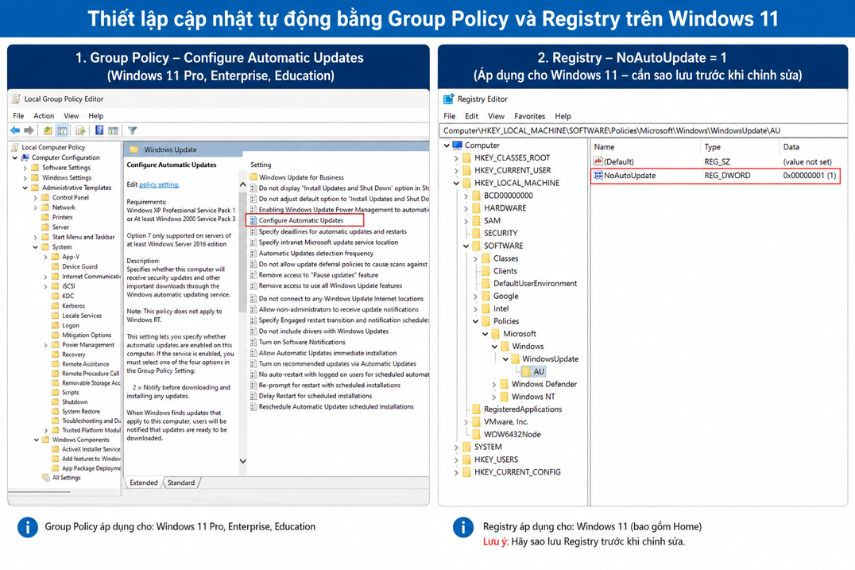Click the HKEY_LOCAL_MACHINE folder icon
The height and width of the screenshot is (570, 855).
click(x=467, y=183)
